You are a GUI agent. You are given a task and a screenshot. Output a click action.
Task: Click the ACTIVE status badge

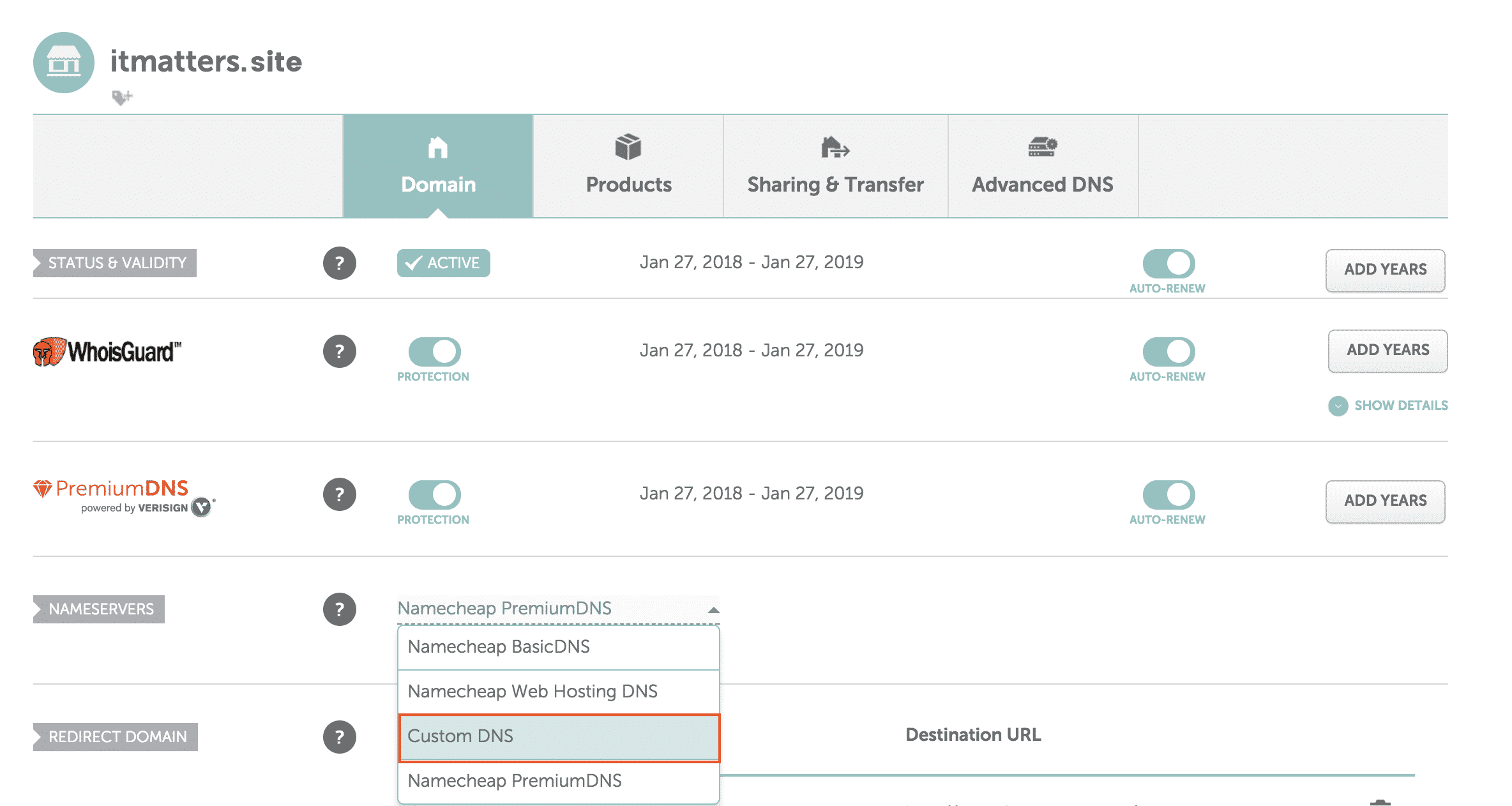click(x=444, y=263)
